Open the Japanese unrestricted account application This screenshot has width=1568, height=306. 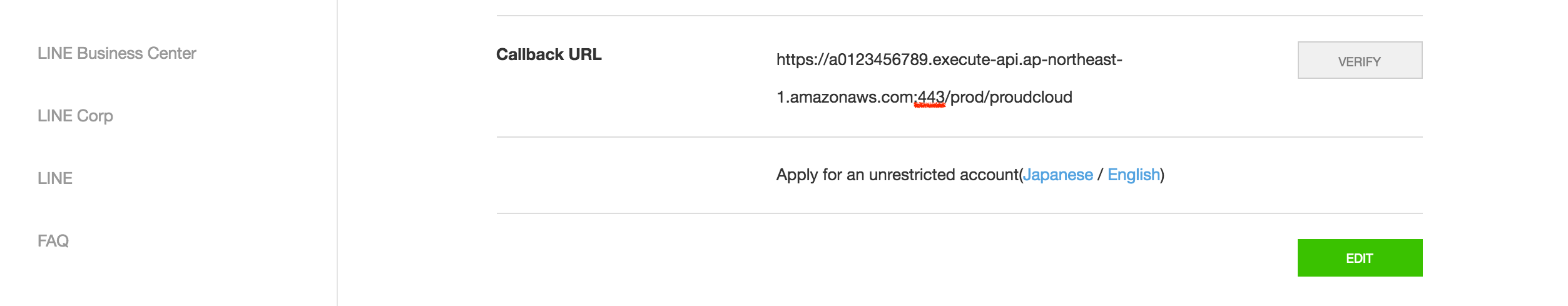click(1058, 175)
